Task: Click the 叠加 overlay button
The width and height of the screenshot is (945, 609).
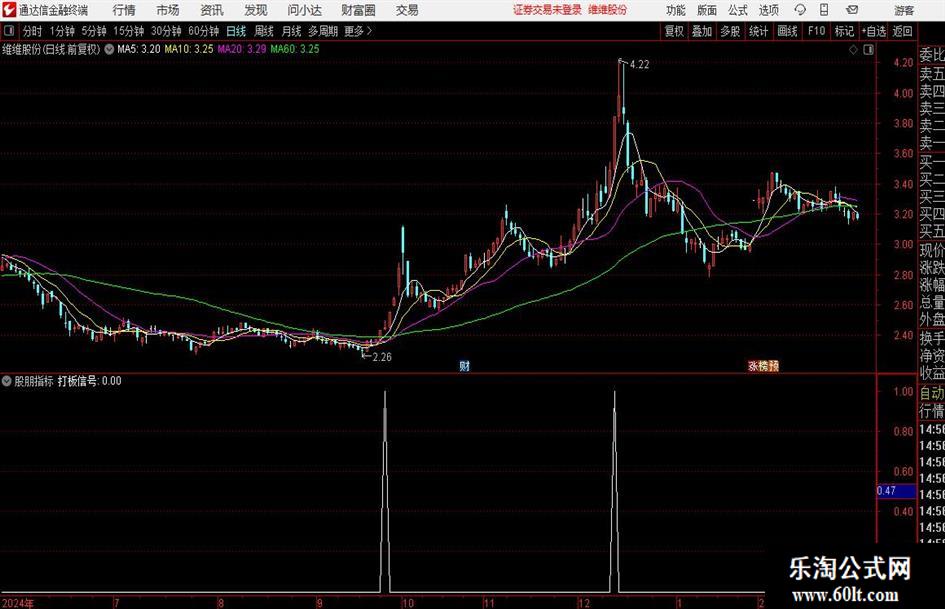Action: point(702,31)
